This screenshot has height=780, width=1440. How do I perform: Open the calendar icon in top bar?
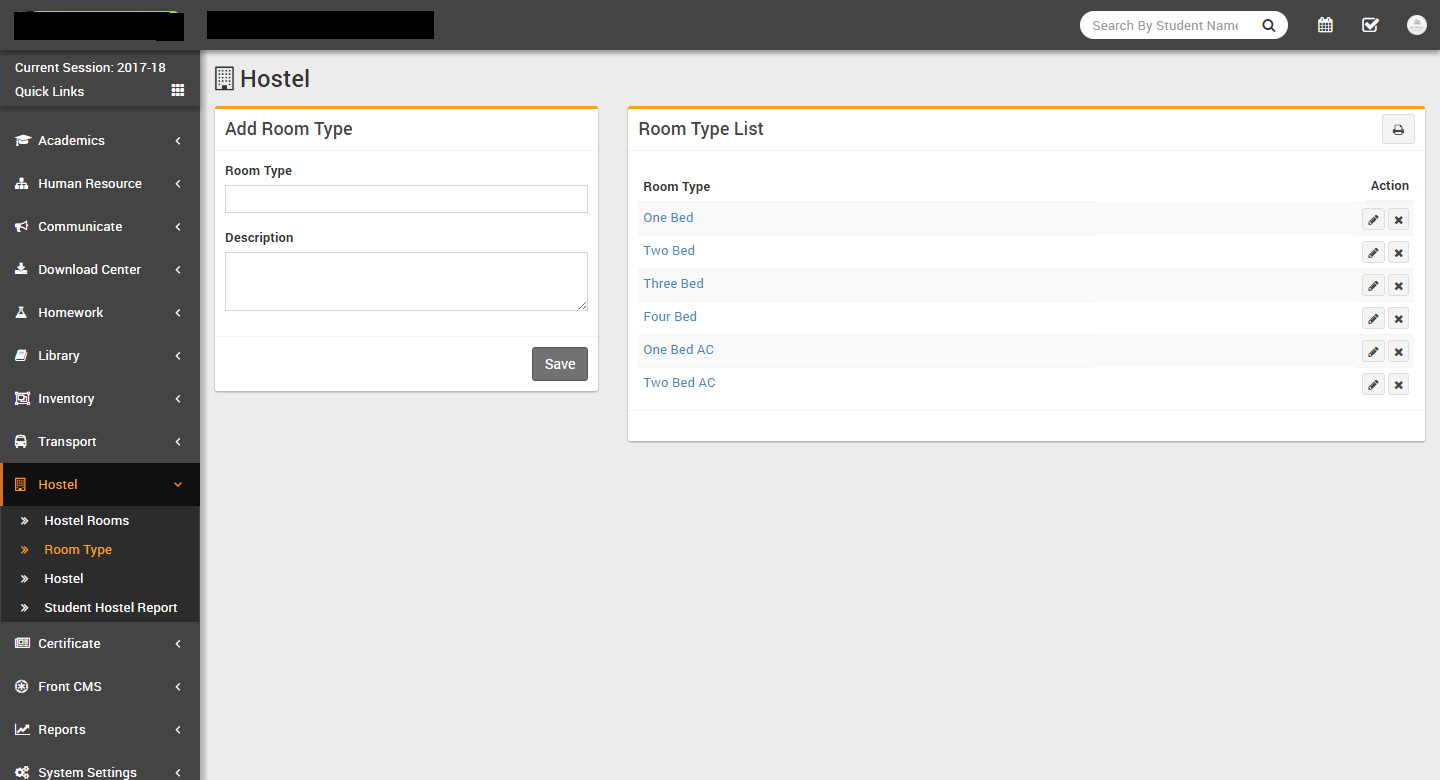click(1325, 25)
